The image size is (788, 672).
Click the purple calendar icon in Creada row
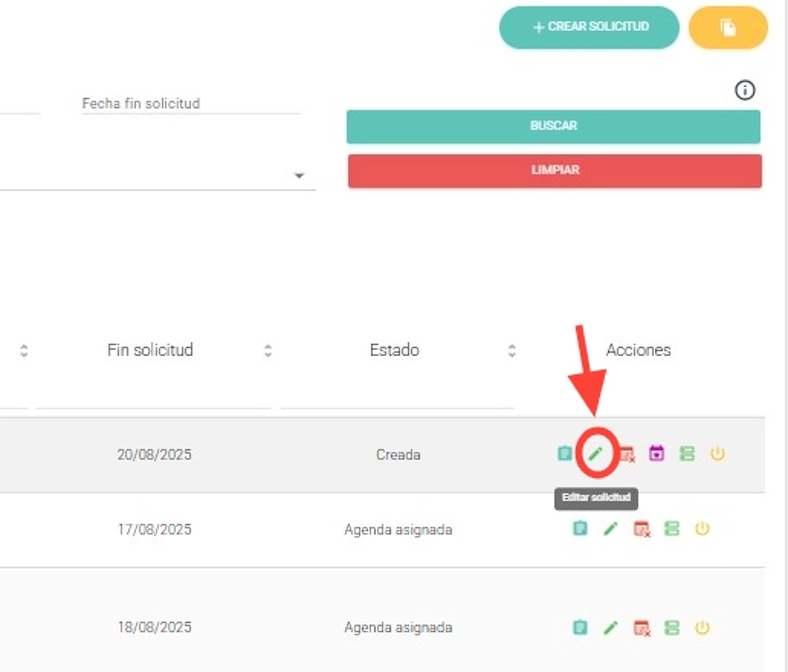click(x=657, y=454)
